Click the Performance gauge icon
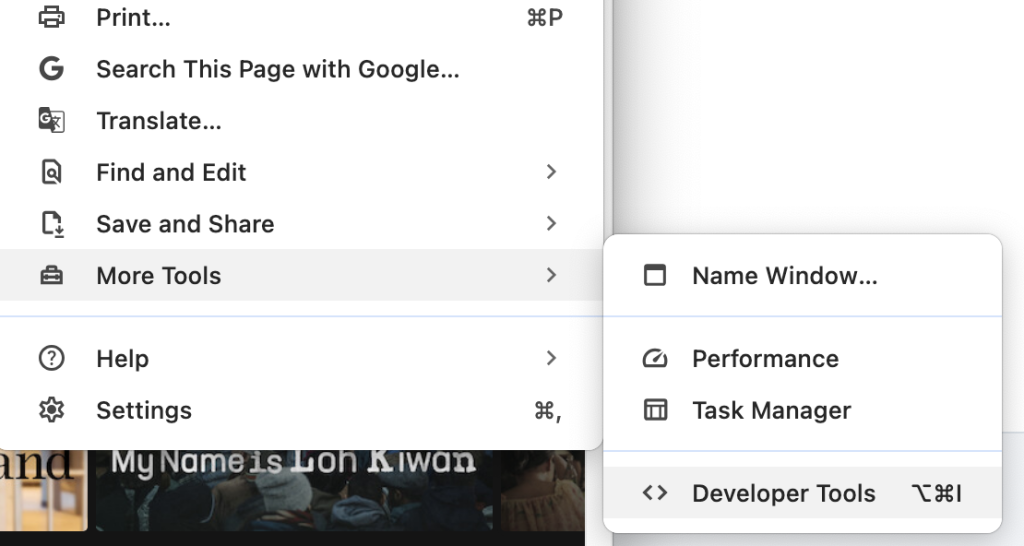Screen dimensions: 1024x546 pos(655,358)
